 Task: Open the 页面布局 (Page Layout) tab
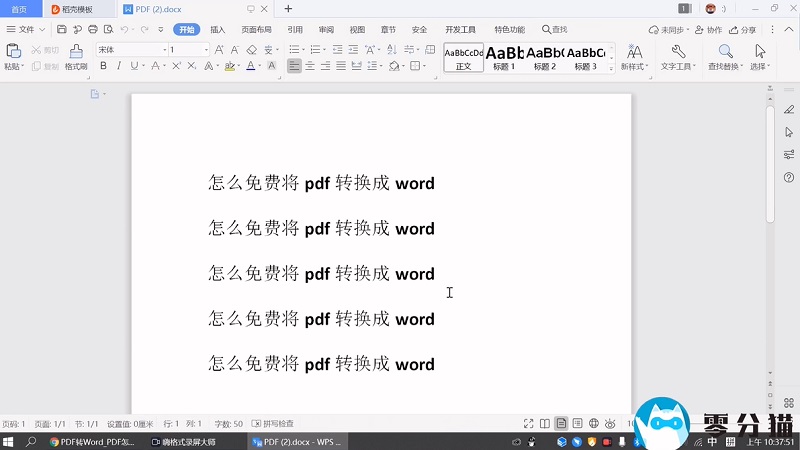pos(256,30)
